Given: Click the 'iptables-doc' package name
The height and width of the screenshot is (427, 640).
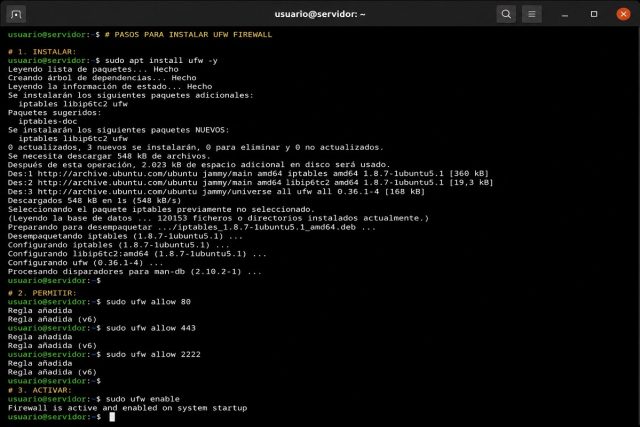Looking at the screenshot, I should pyautogui.click(x=47, y=121).
